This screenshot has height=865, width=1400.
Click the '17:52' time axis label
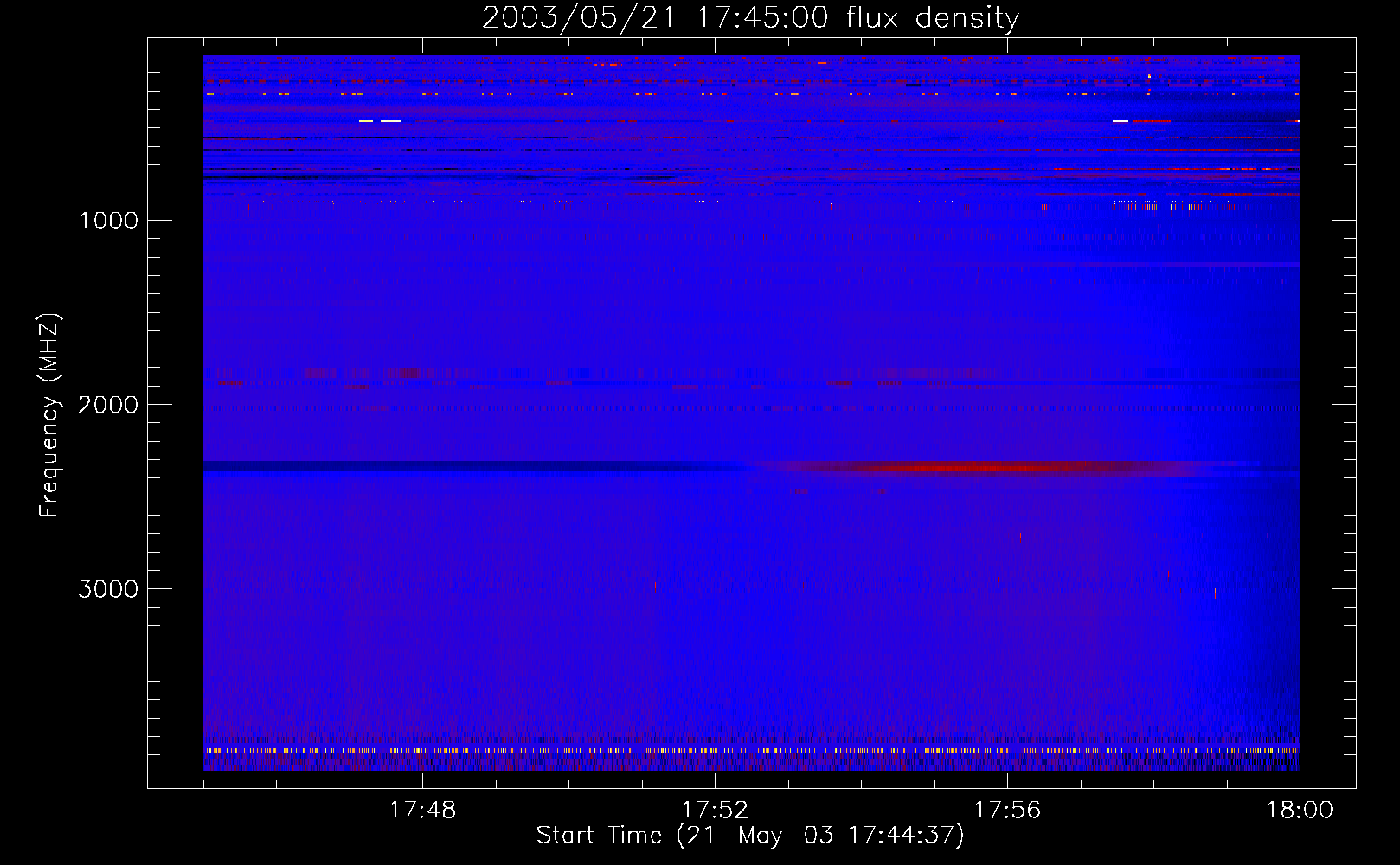coord(715,811)
